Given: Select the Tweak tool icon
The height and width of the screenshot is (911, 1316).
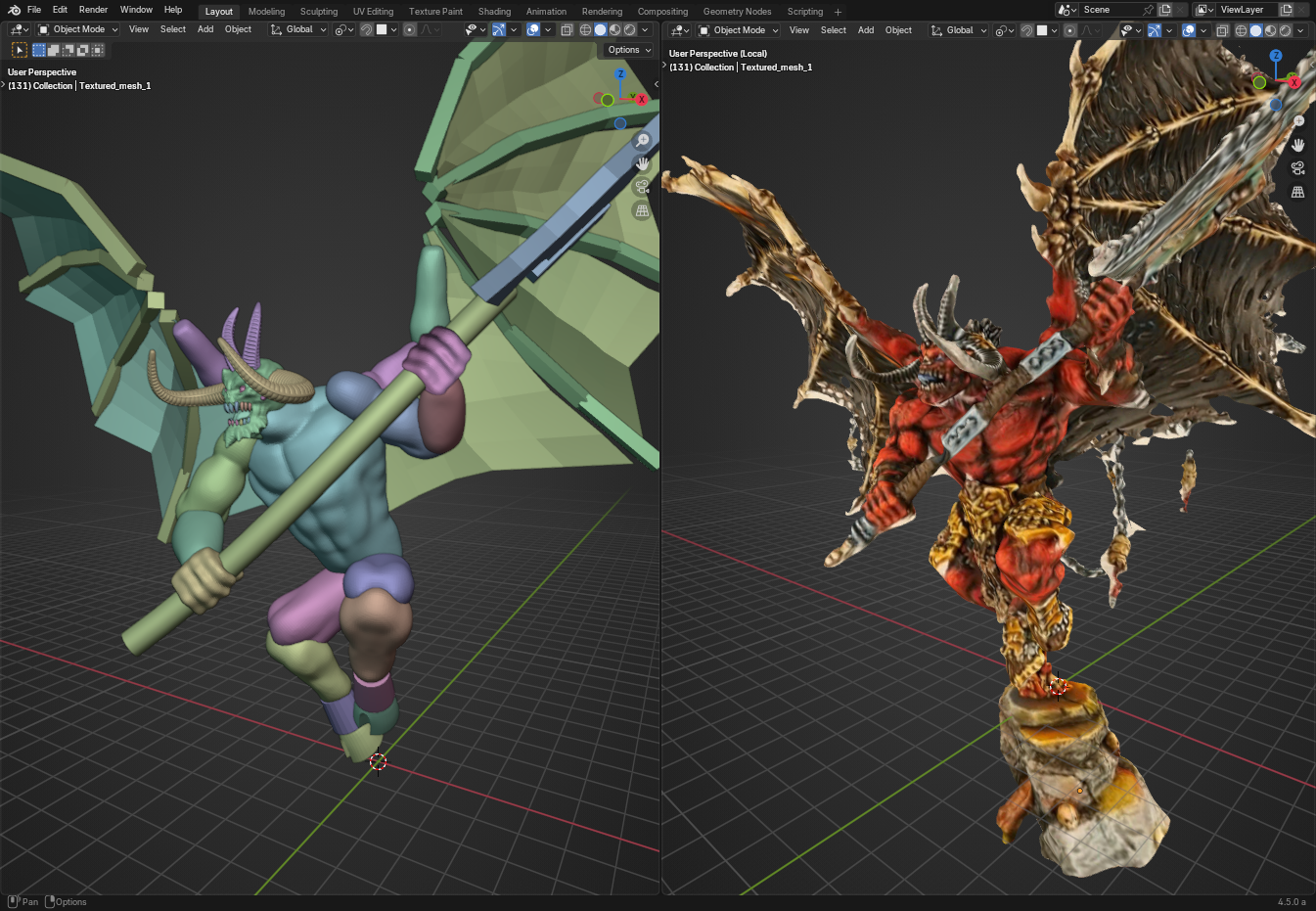Looking at the screenshot, I should coord(20,50).
